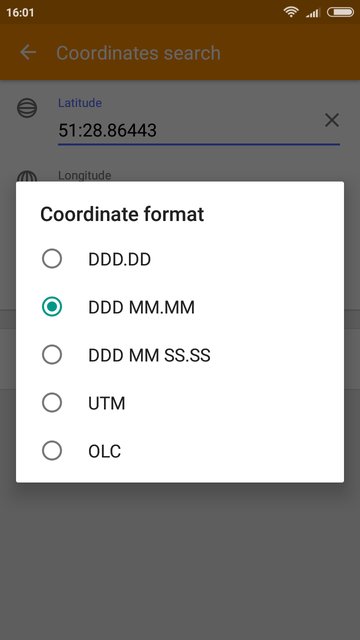This screenshot has width=360, height=640.
Task: Select the DDD.DD radio button
Action: pyautogui.click(x=52, y=259)
